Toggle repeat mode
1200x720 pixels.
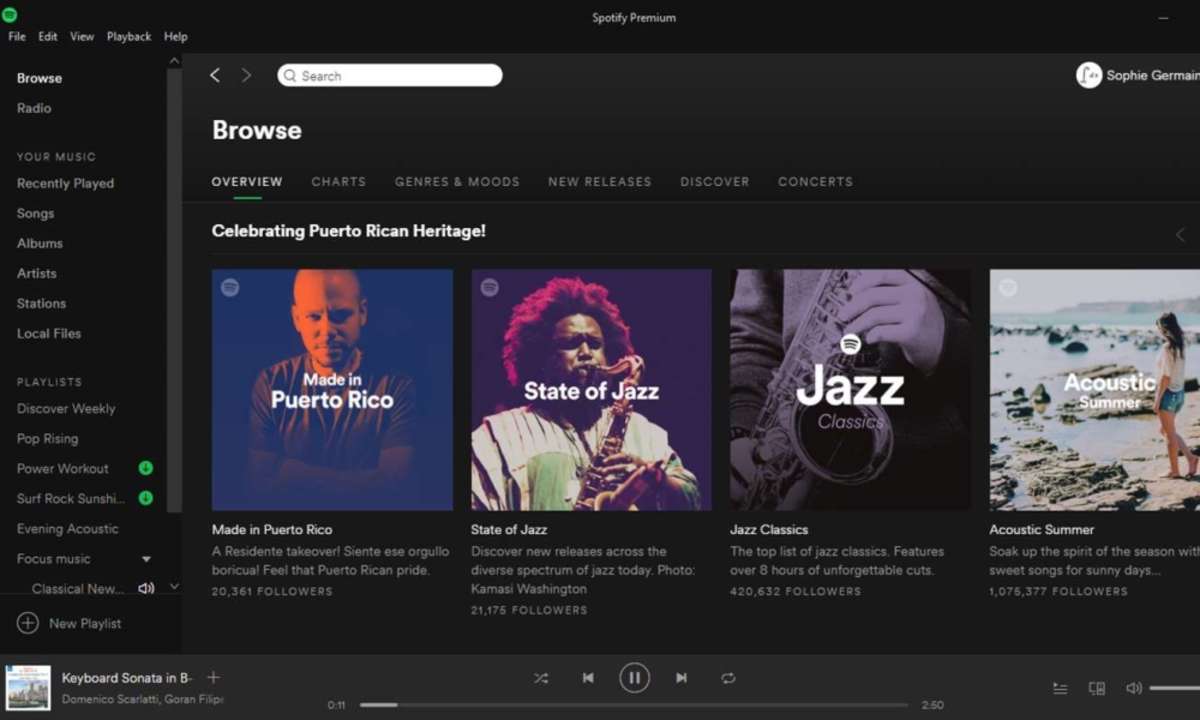click(728, 678)
